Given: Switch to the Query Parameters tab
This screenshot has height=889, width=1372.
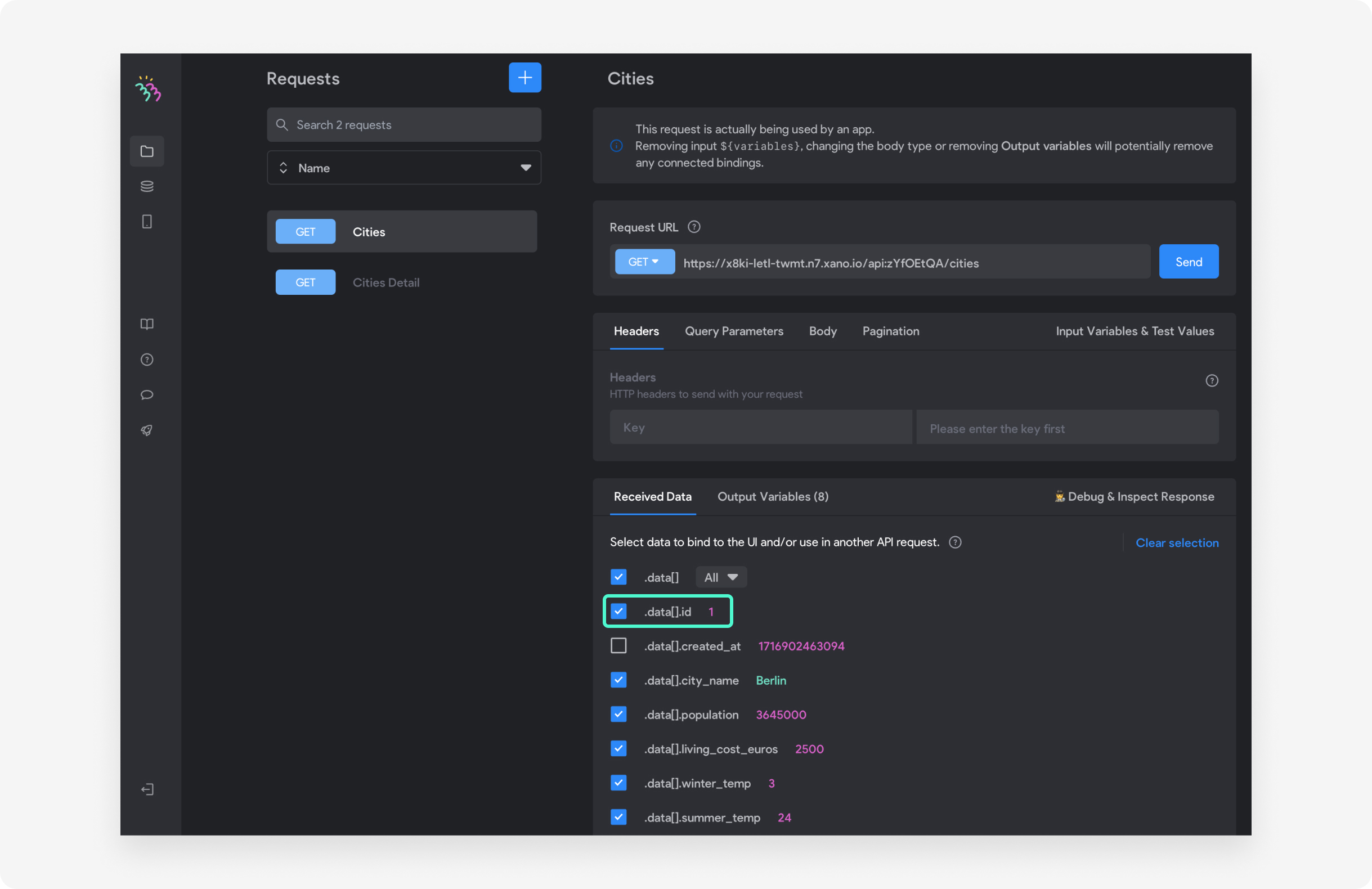Looking at the screenshot, I should [x=734, y=331].
